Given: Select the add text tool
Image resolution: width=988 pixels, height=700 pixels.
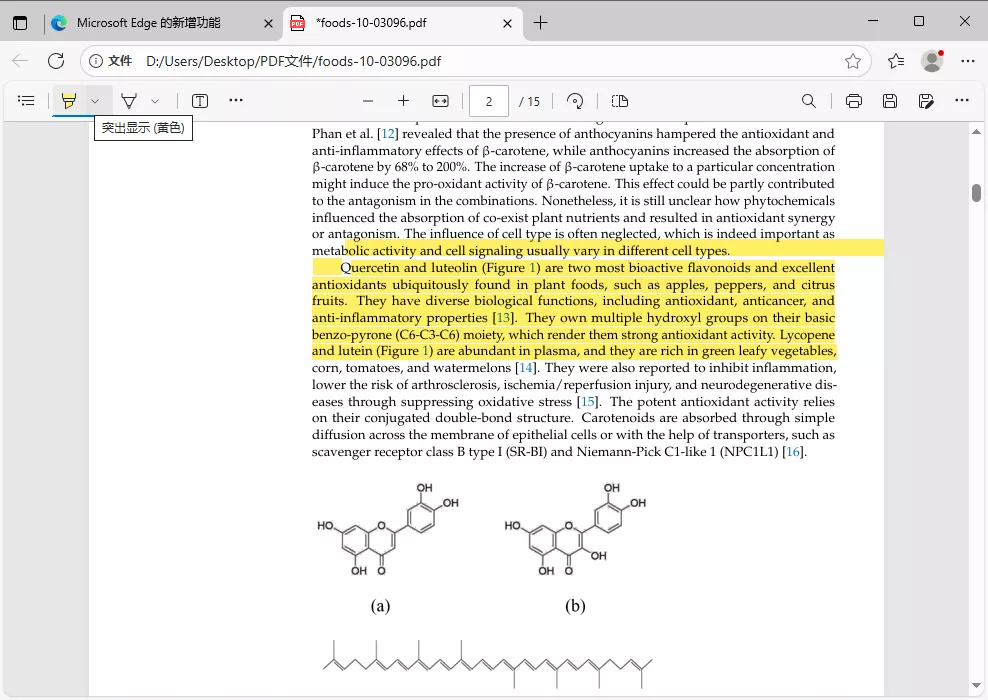Looking at the screenshot, I should point(200,101).
